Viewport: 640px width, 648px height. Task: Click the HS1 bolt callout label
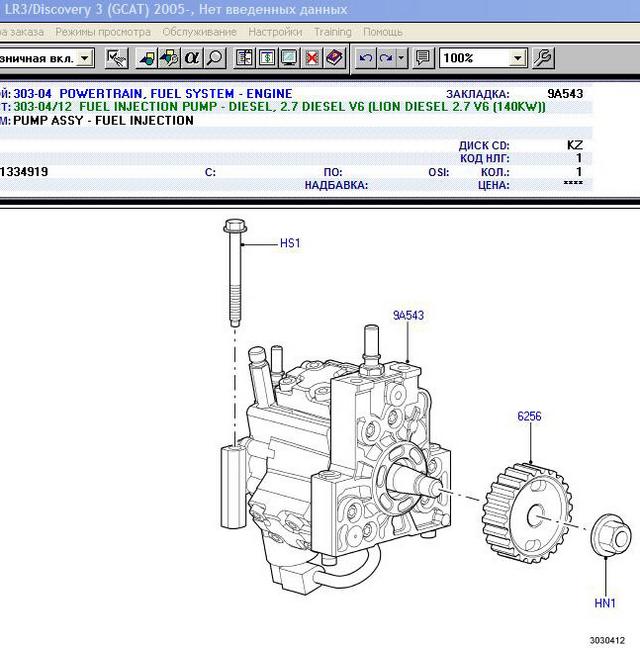(x=290, y=243)
